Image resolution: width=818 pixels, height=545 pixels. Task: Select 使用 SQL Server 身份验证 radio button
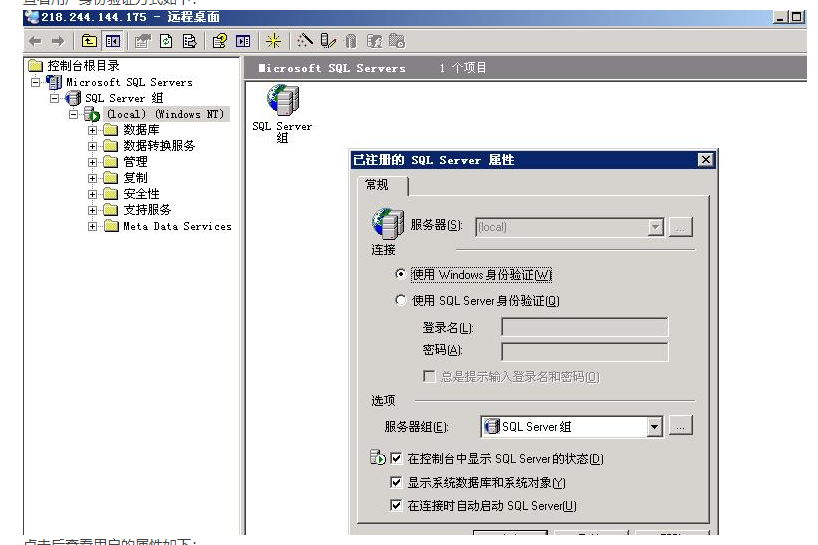[401, 300]
